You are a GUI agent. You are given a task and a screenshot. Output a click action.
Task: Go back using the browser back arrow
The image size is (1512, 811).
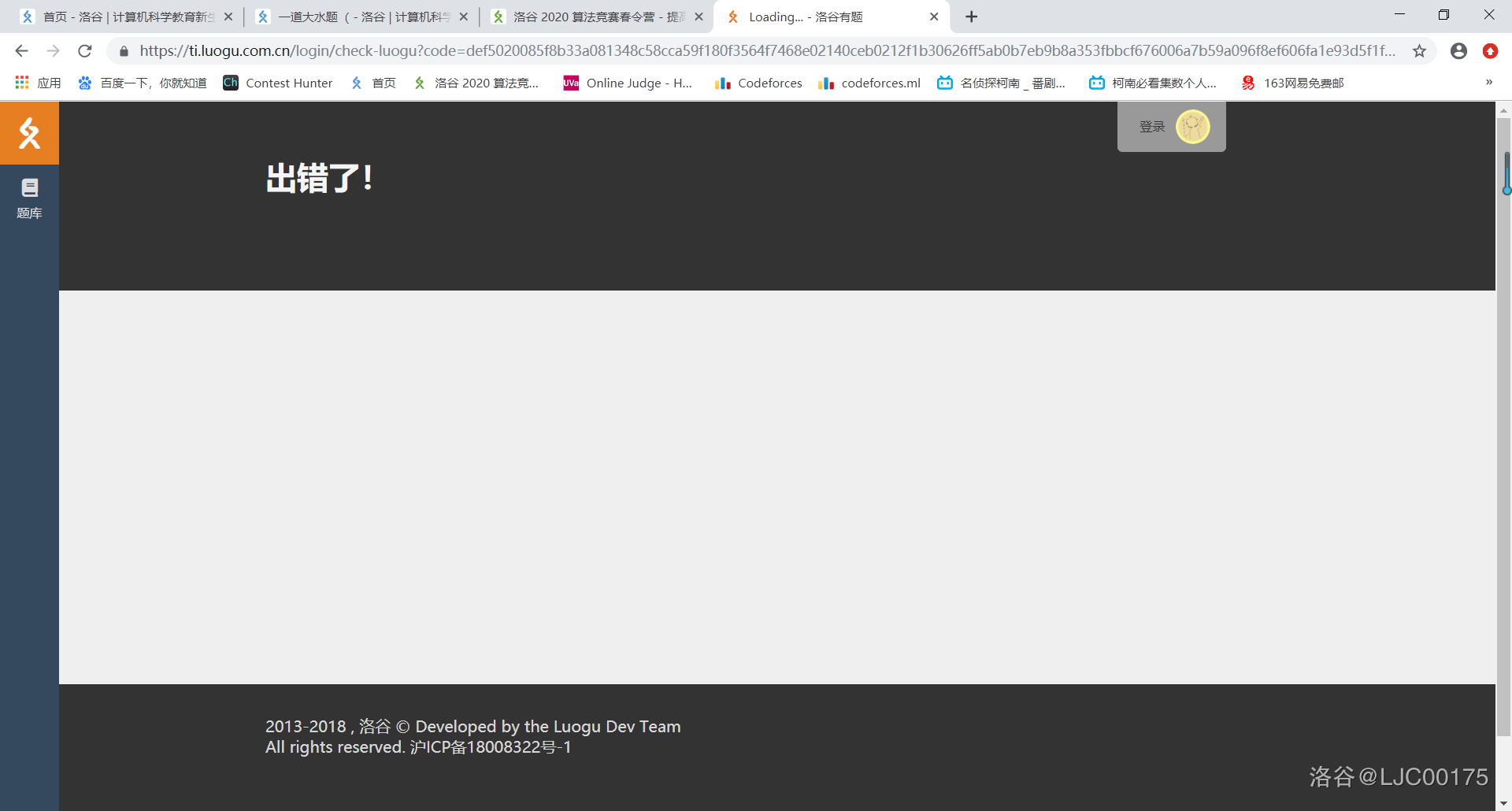tap(21, 51)
